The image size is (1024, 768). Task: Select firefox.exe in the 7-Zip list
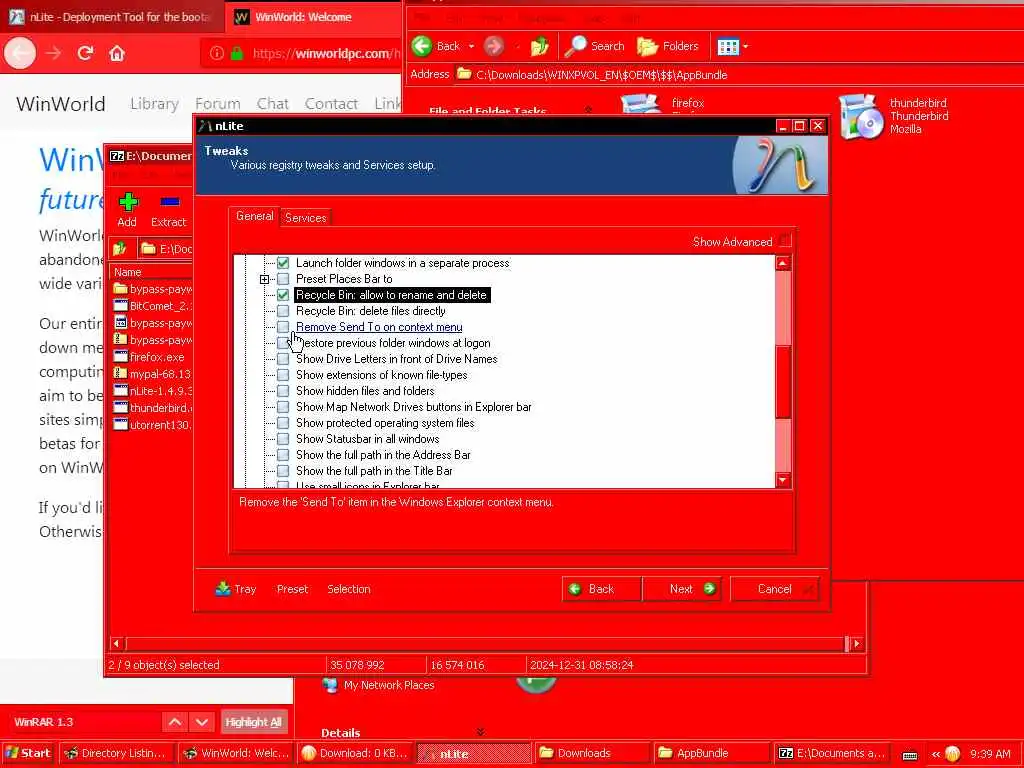pos(150,357)
